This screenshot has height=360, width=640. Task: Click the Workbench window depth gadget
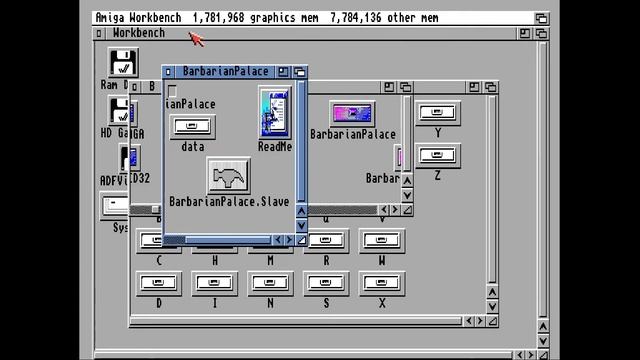[541, 33]
